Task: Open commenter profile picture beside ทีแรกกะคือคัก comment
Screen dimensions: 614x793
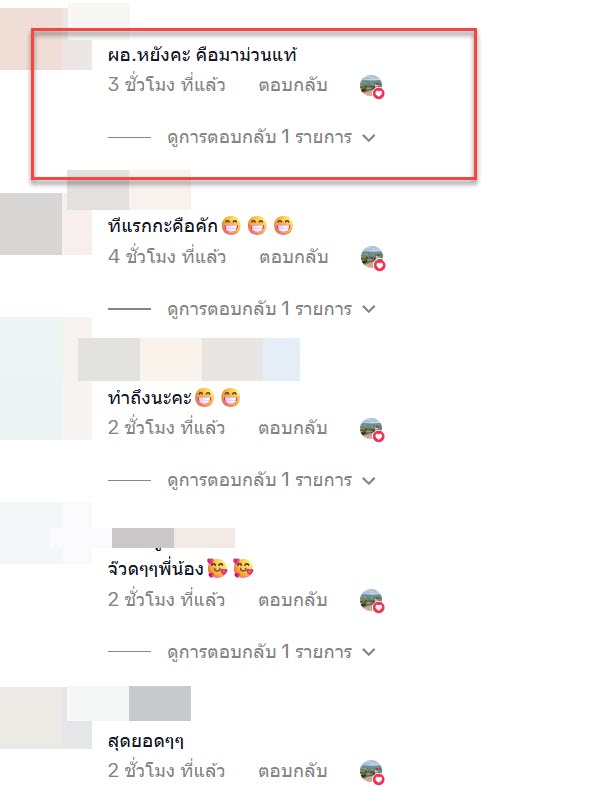Action: 46,223
